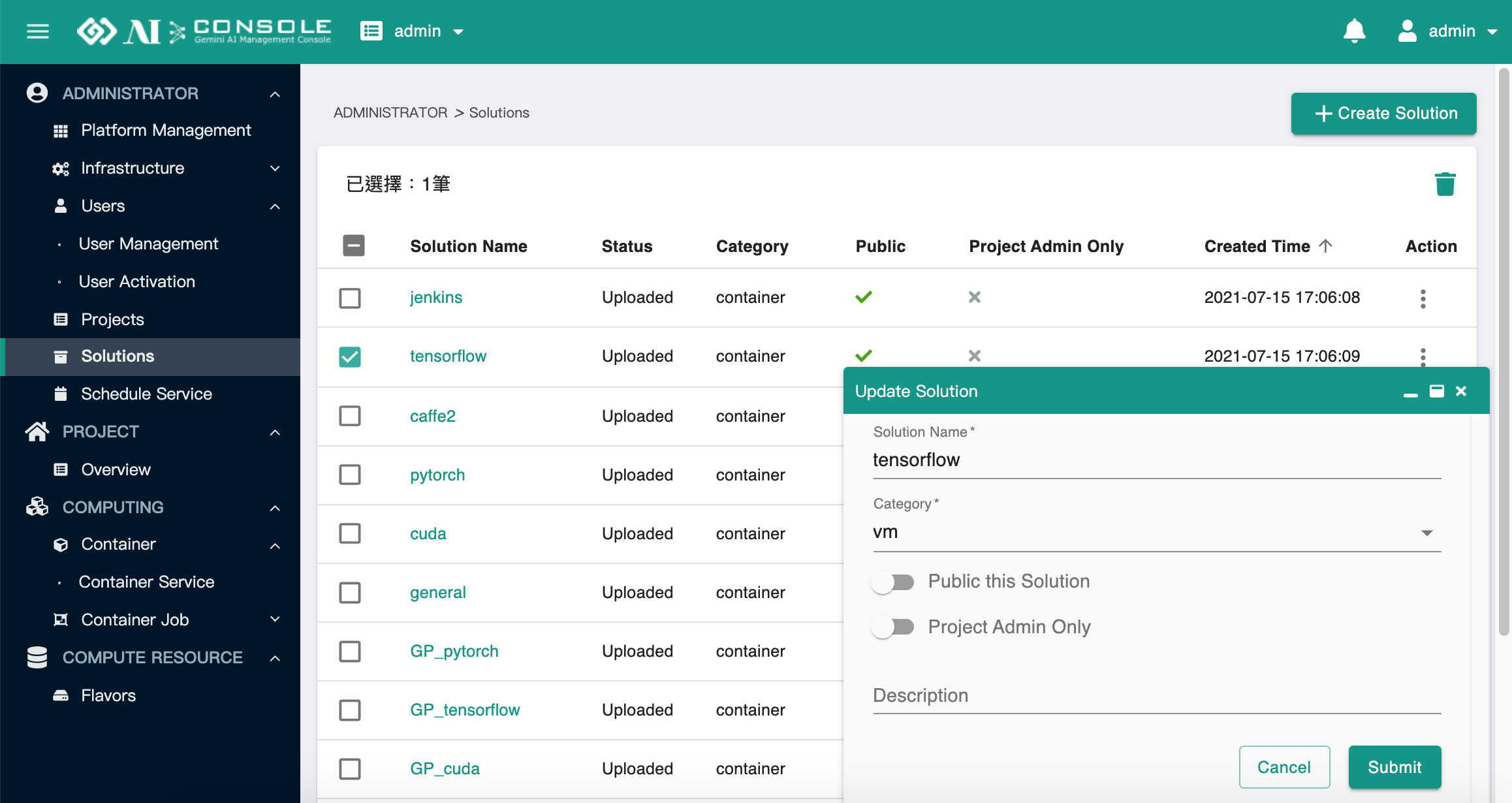Click the Solutions archive icon
The width and height of the screenshot is (1512, 803).
(x=61, y=356)
